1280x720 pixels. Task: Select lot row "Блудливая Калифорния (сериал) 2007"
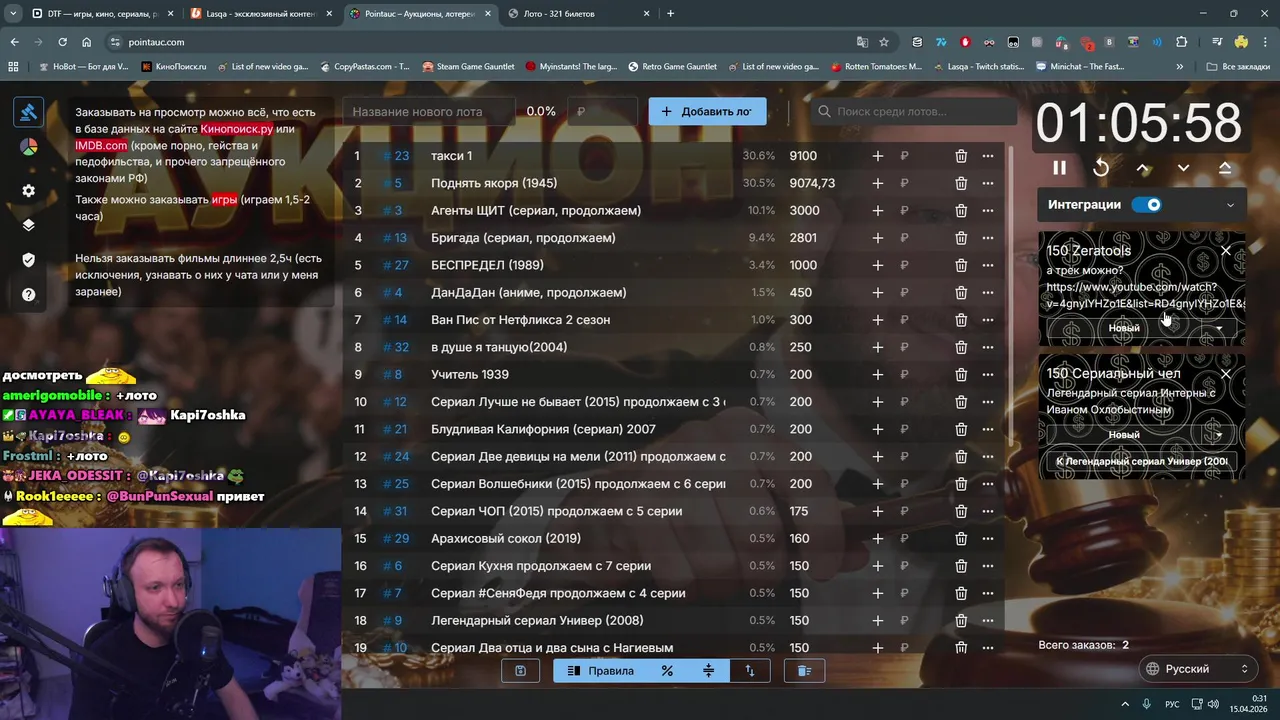[x=673, y=429]
